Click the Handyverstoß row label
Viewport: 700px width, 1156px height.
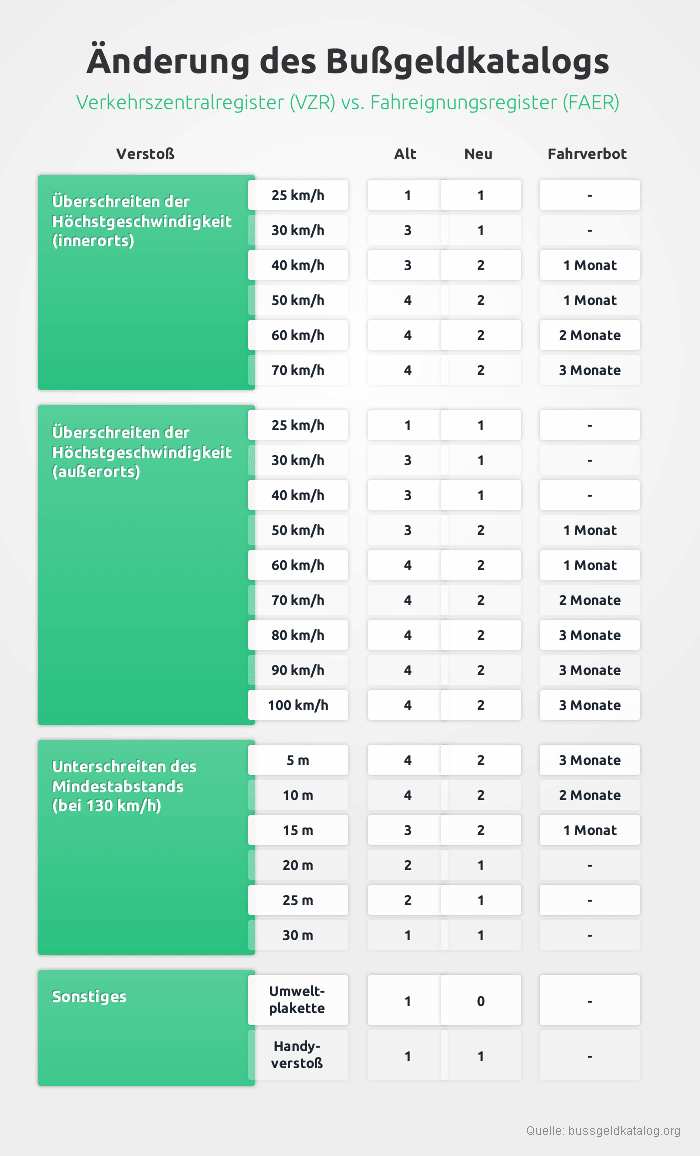[297, 1055]
